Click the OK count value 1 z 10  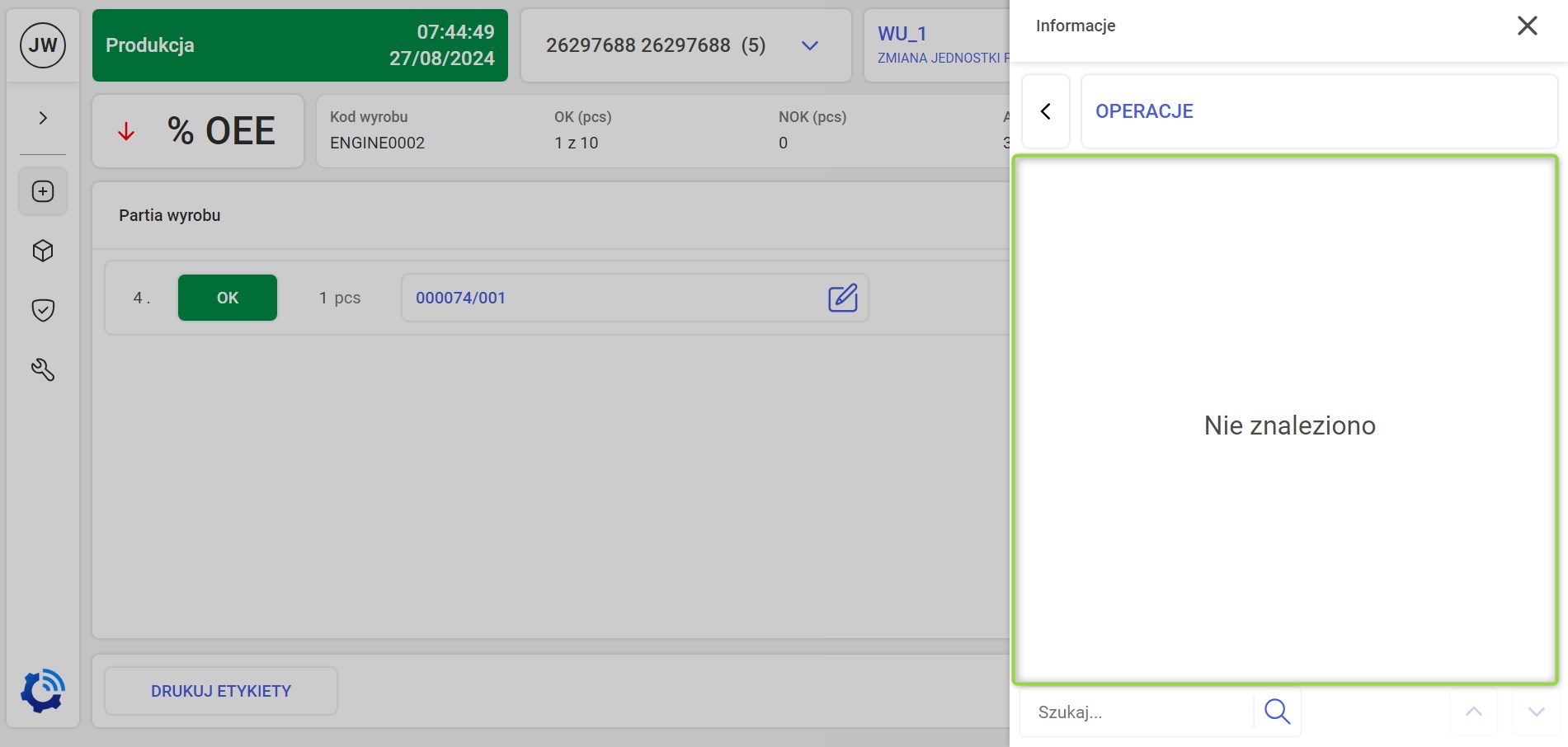577,143
